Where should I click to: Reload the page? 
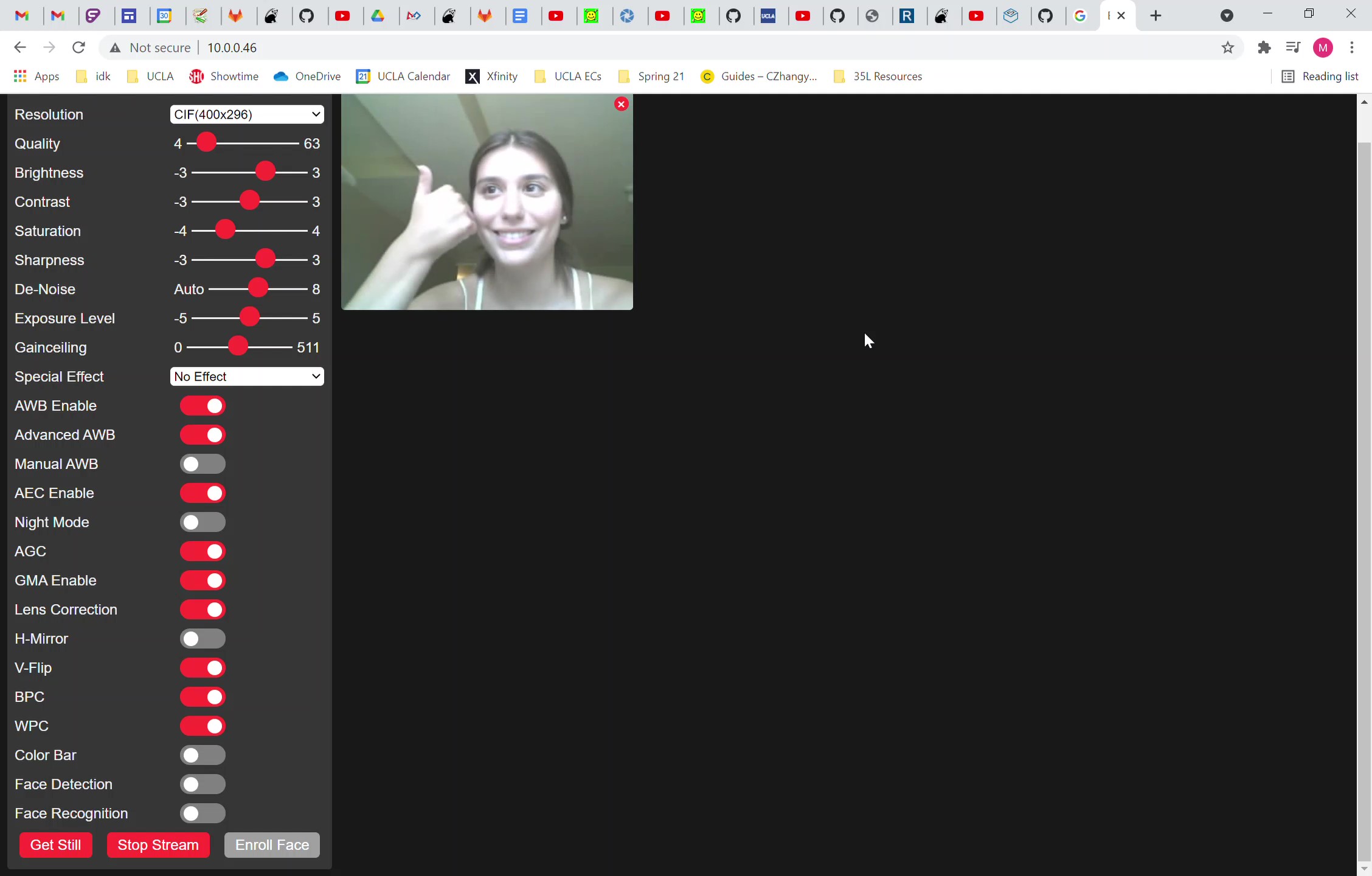(x=78, y=47)
